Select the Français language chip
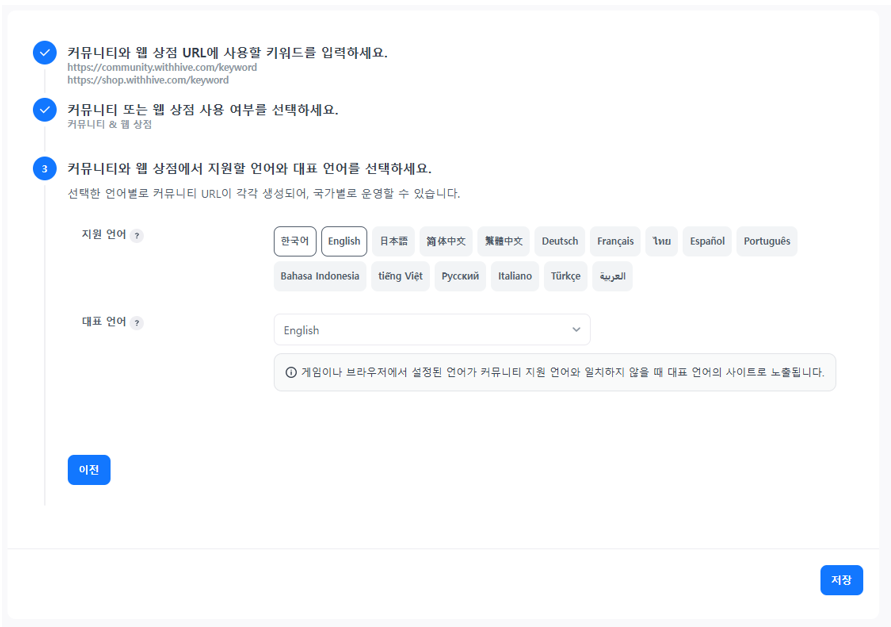 615,241
